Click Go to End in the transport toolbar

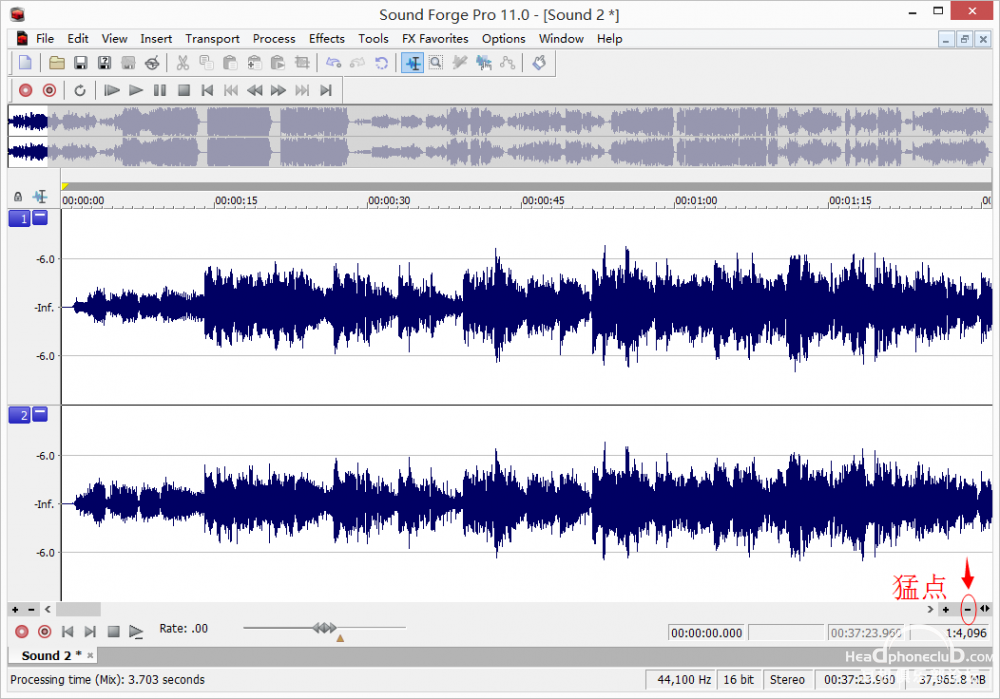pos(326,91)
